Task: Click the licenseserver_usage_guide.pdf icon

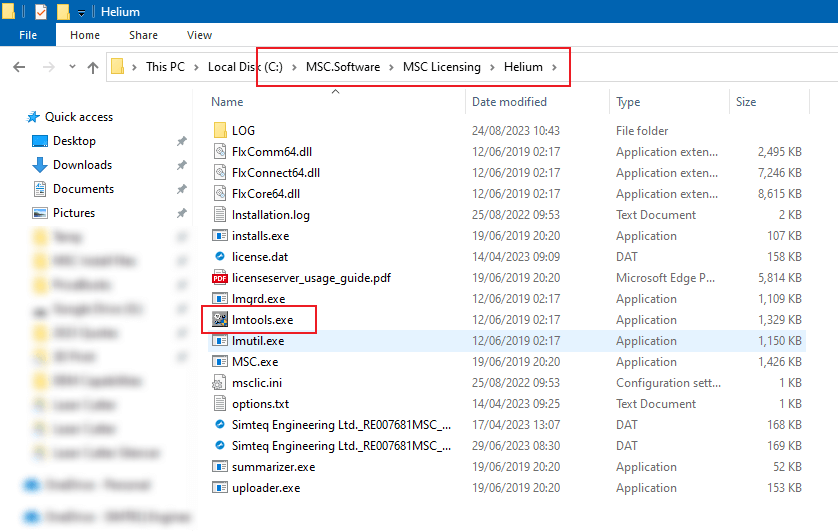Action: coord(220,278)
